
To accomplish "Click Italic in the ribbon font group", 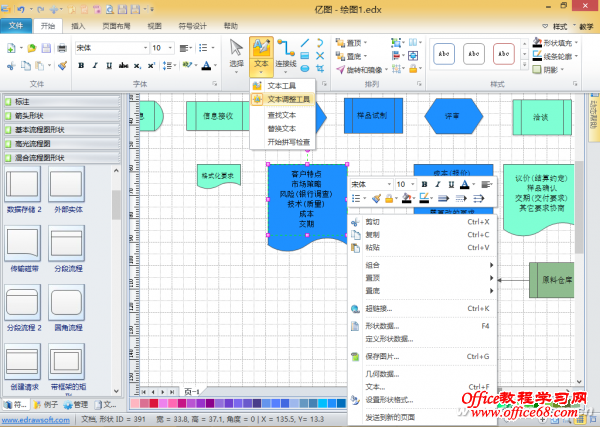I will (x=95, y=66).
